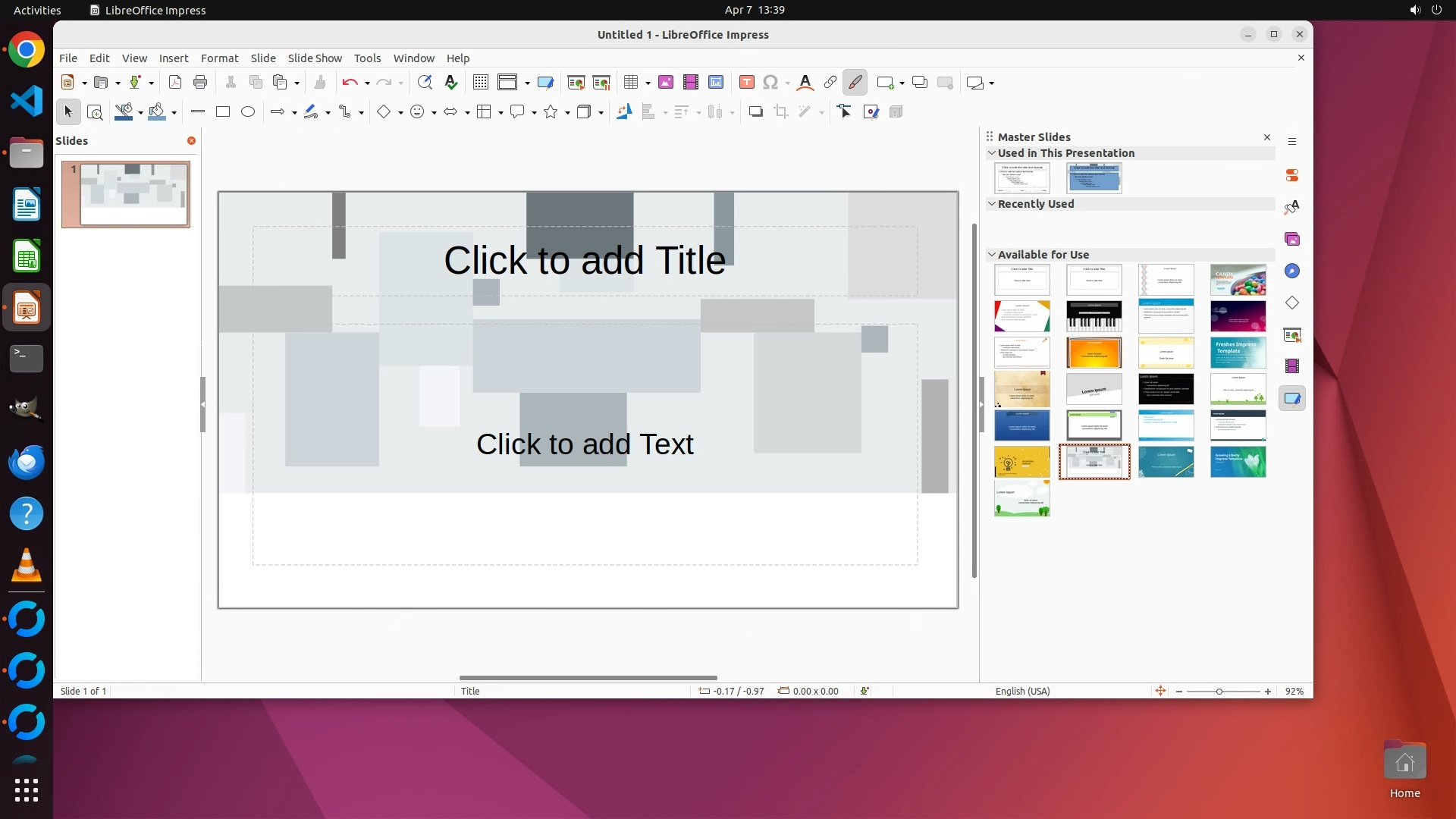Toggle the Display Grid button

[480, 83]
